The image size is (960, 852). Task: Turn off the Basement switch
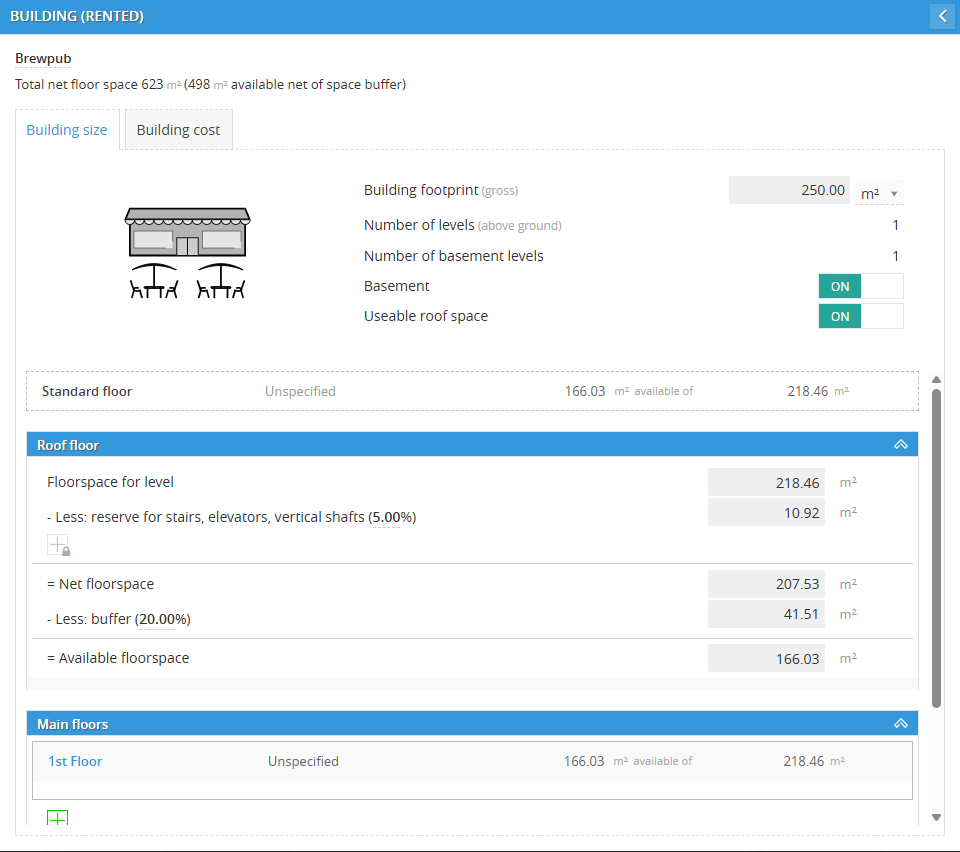860,286
